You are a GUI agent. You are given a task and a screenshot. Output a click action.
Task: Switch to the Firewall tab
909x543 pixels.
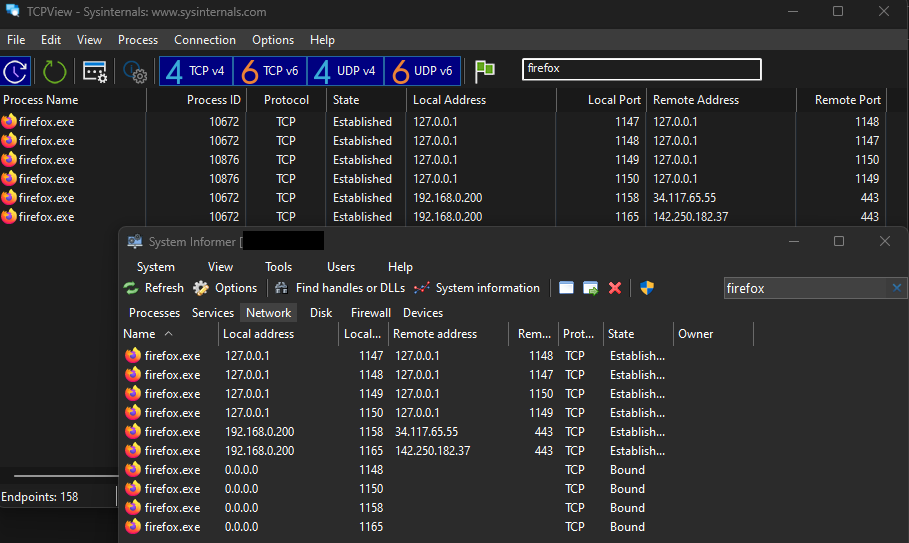click(371, 313)
